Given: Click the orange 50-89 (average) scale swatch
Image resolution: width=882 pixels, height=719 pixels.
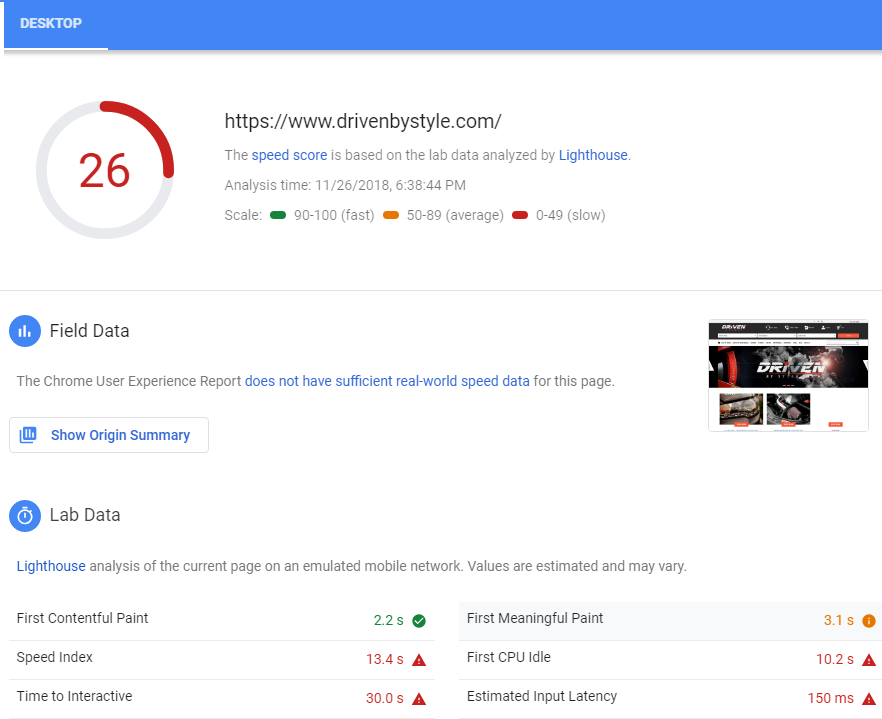Looking at the screenshot, I should pyautogui.click(x=391, y=215).
